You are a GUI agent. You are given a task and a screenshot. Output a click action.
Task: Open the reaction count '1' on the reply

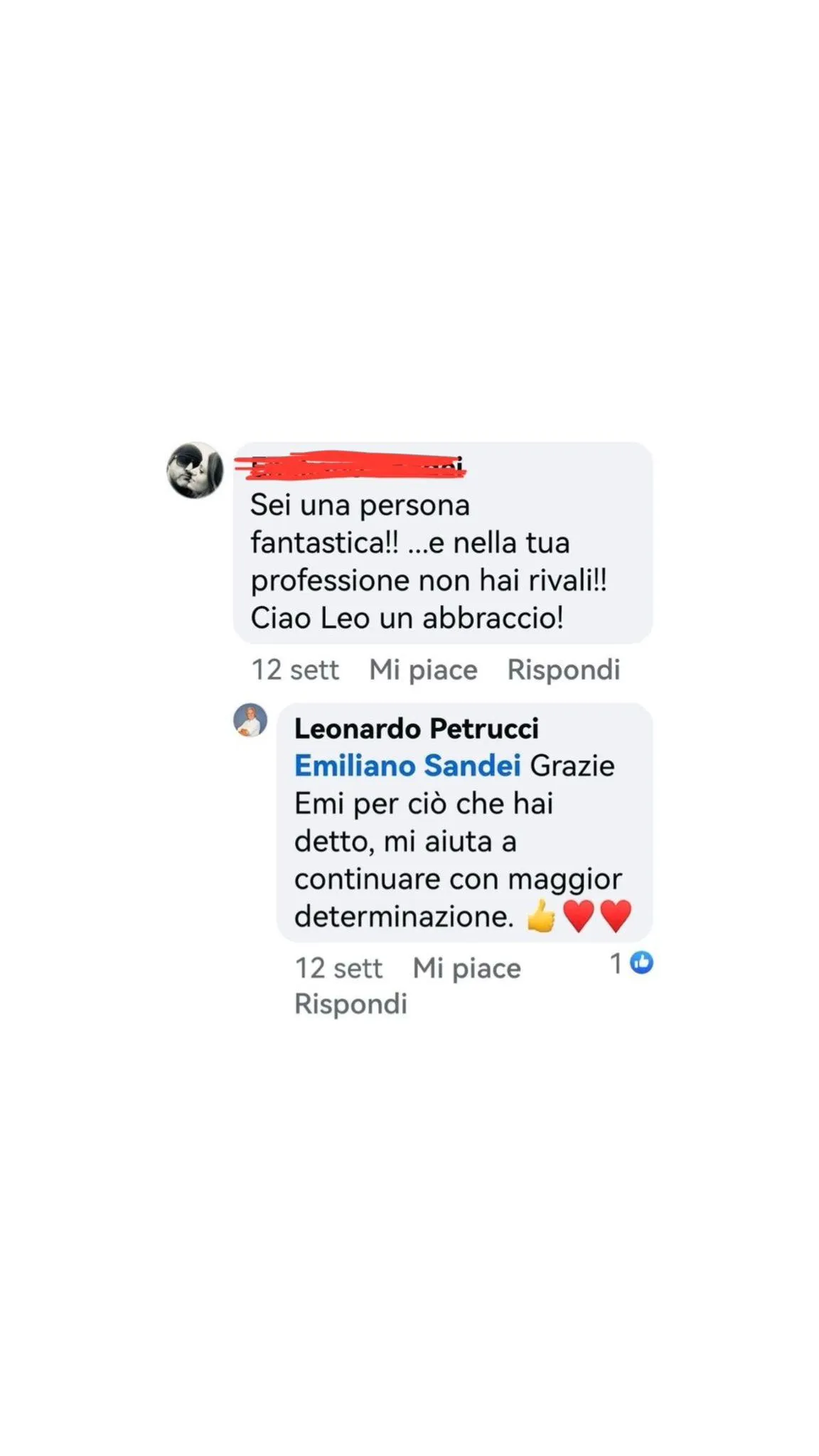616,963
